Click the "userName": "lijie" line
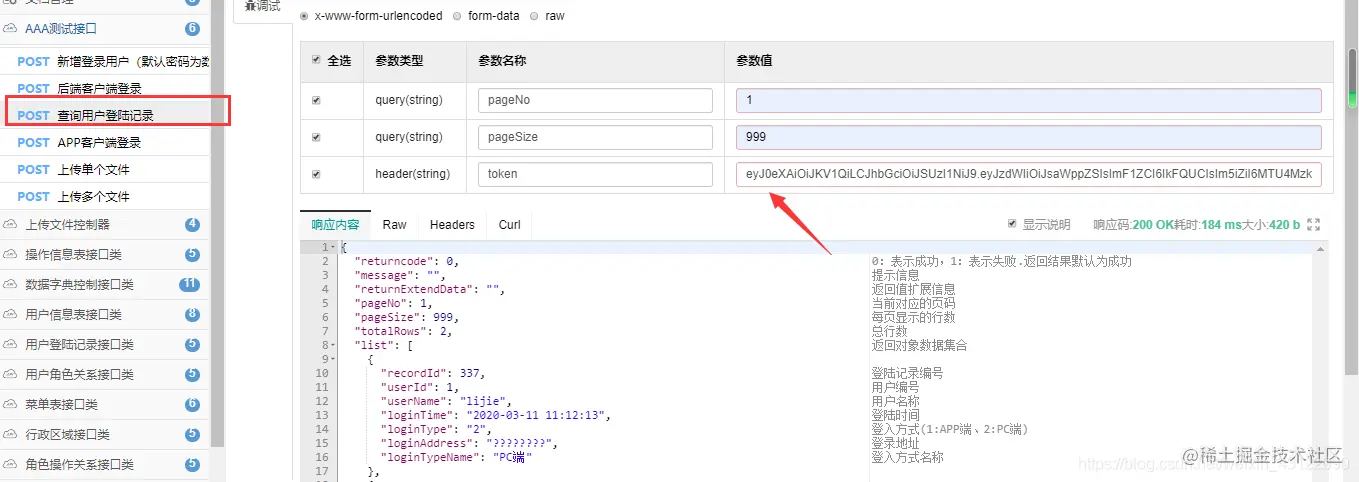 point(446,401)
